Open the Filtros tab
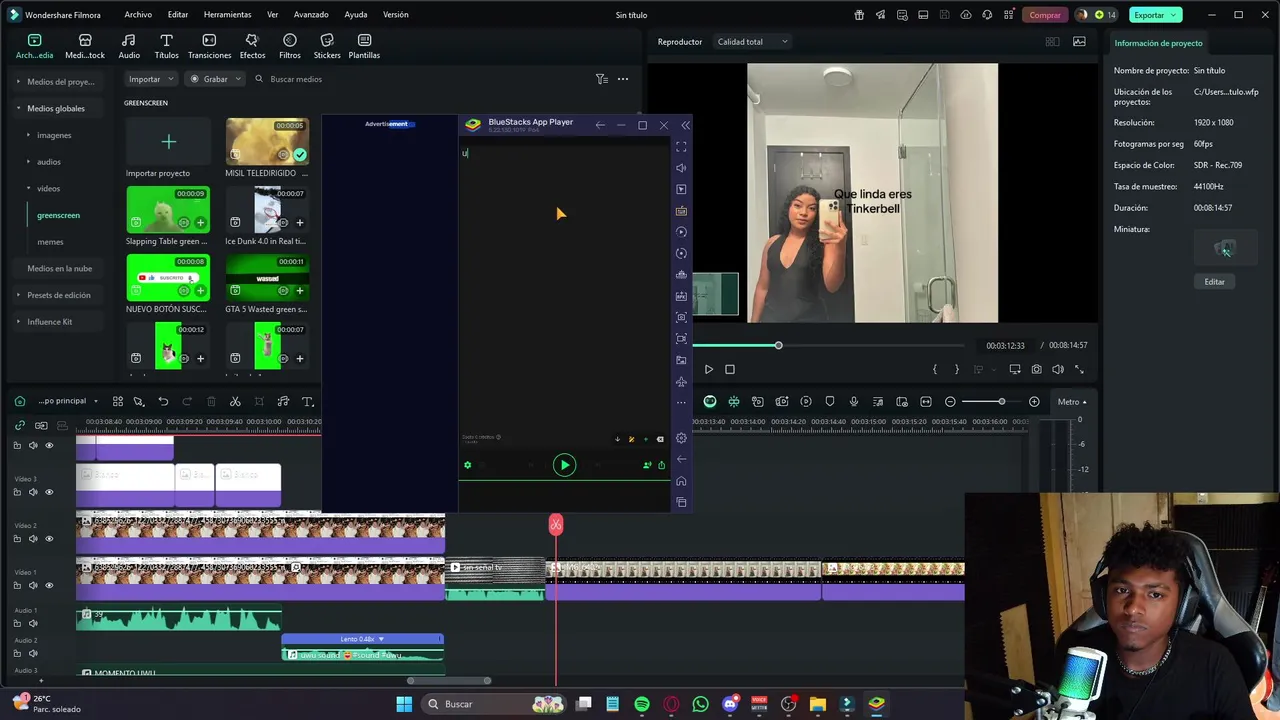The width and height of the screenshot is (1280, 720). click(x=290, y=46)
